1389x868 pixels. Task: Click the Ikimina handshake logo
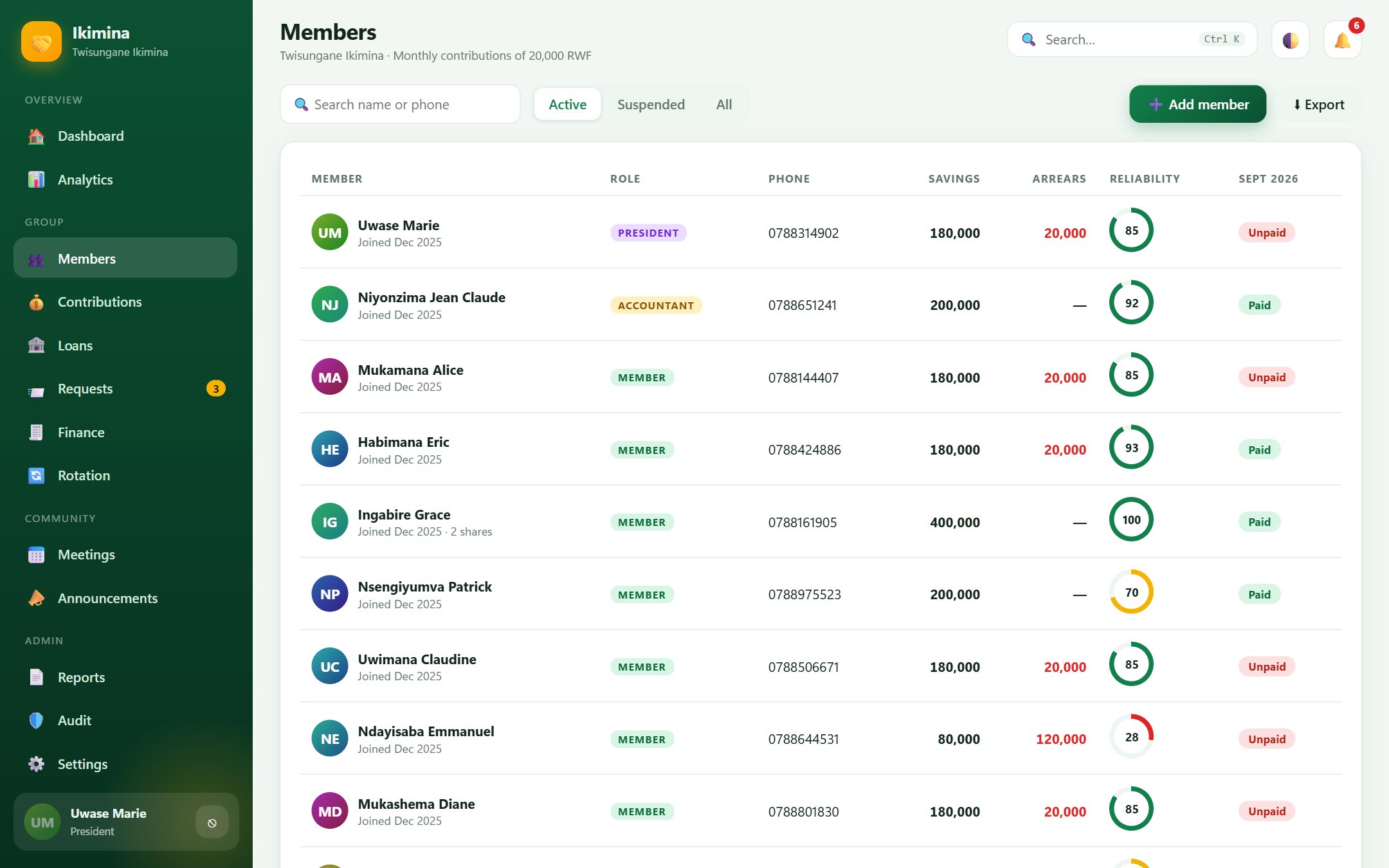41,42
